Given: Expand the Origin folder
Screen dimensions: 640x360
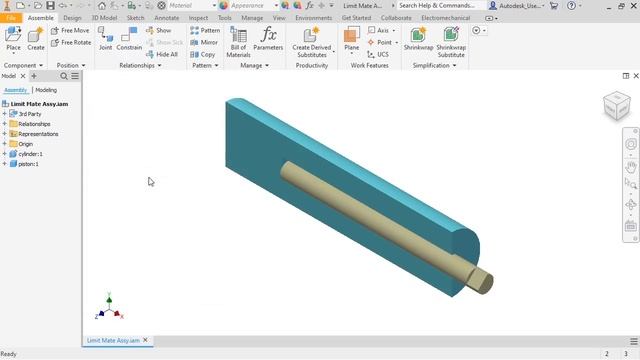Looking at the screenshot, I should [4, 144].
